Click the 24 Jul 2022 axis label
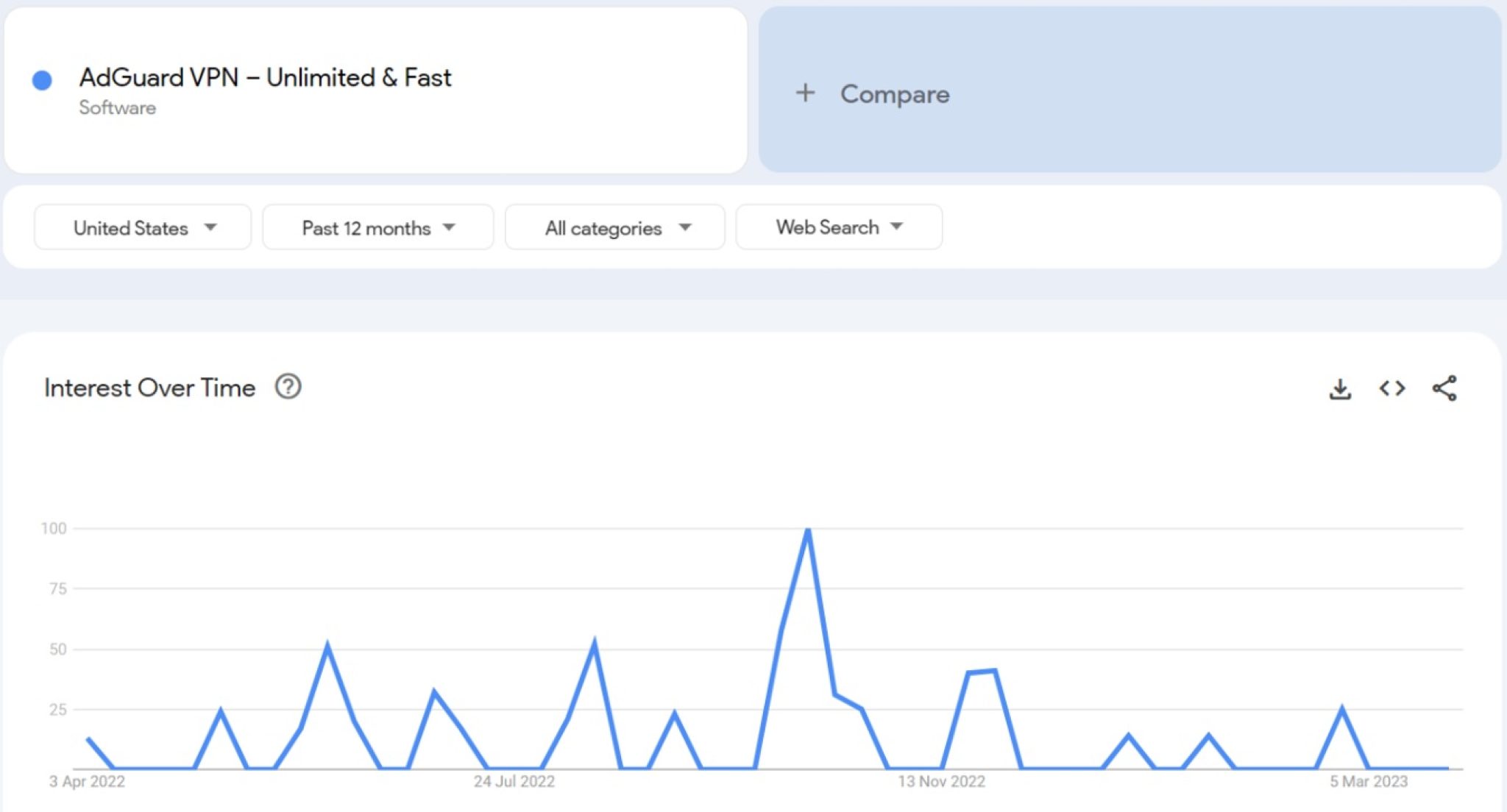Screen dimensions: 1507x812 click(514, 782)
